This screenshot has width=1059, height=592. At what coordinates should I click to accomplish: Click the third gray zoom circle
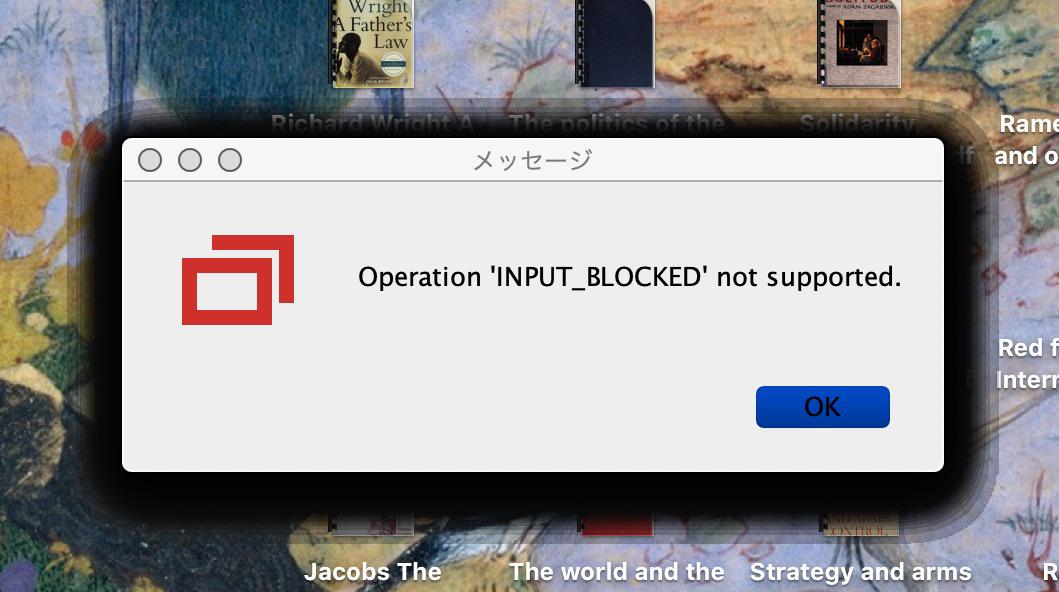click(230, 160)
